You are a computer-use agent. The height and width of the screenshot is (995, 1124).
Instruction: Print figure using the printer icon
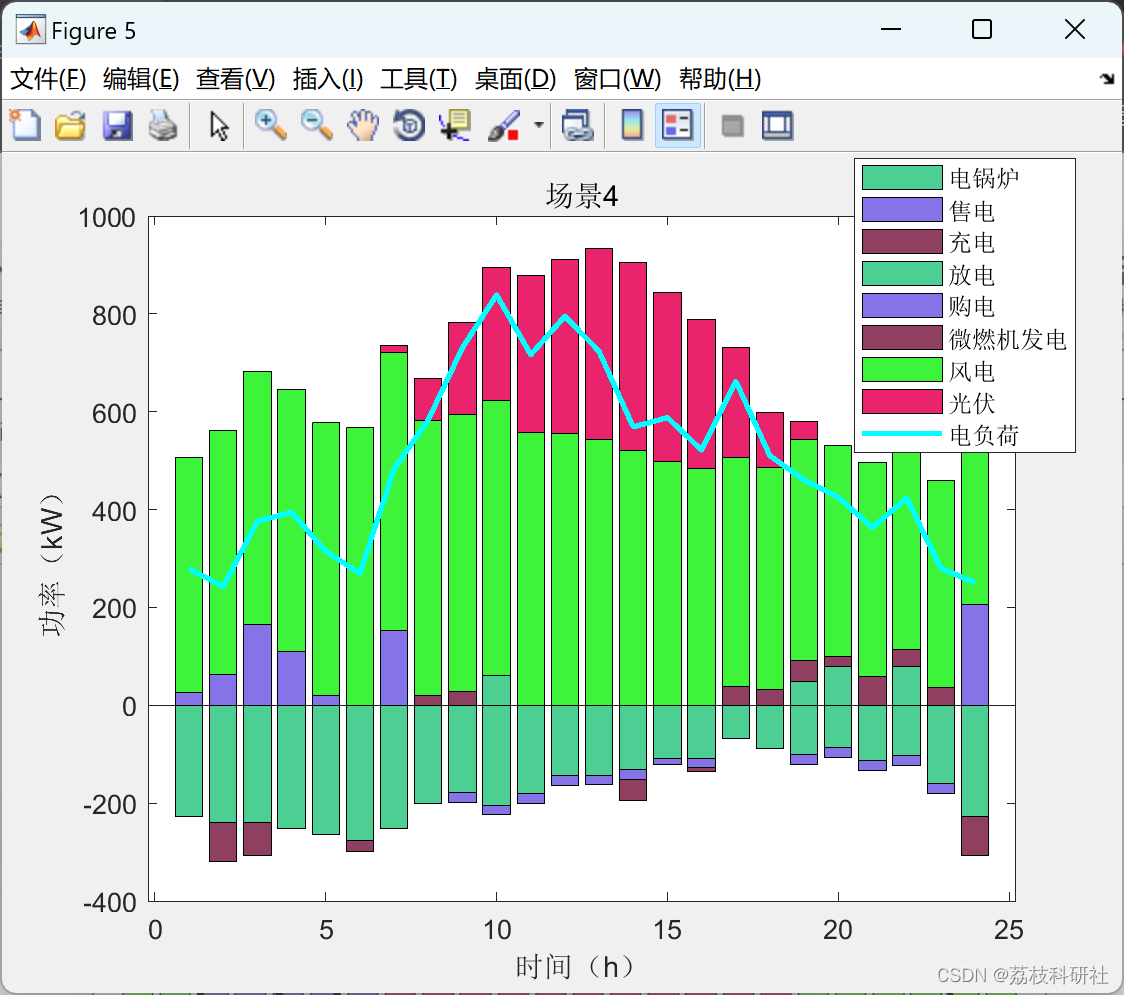pos(163,125)
